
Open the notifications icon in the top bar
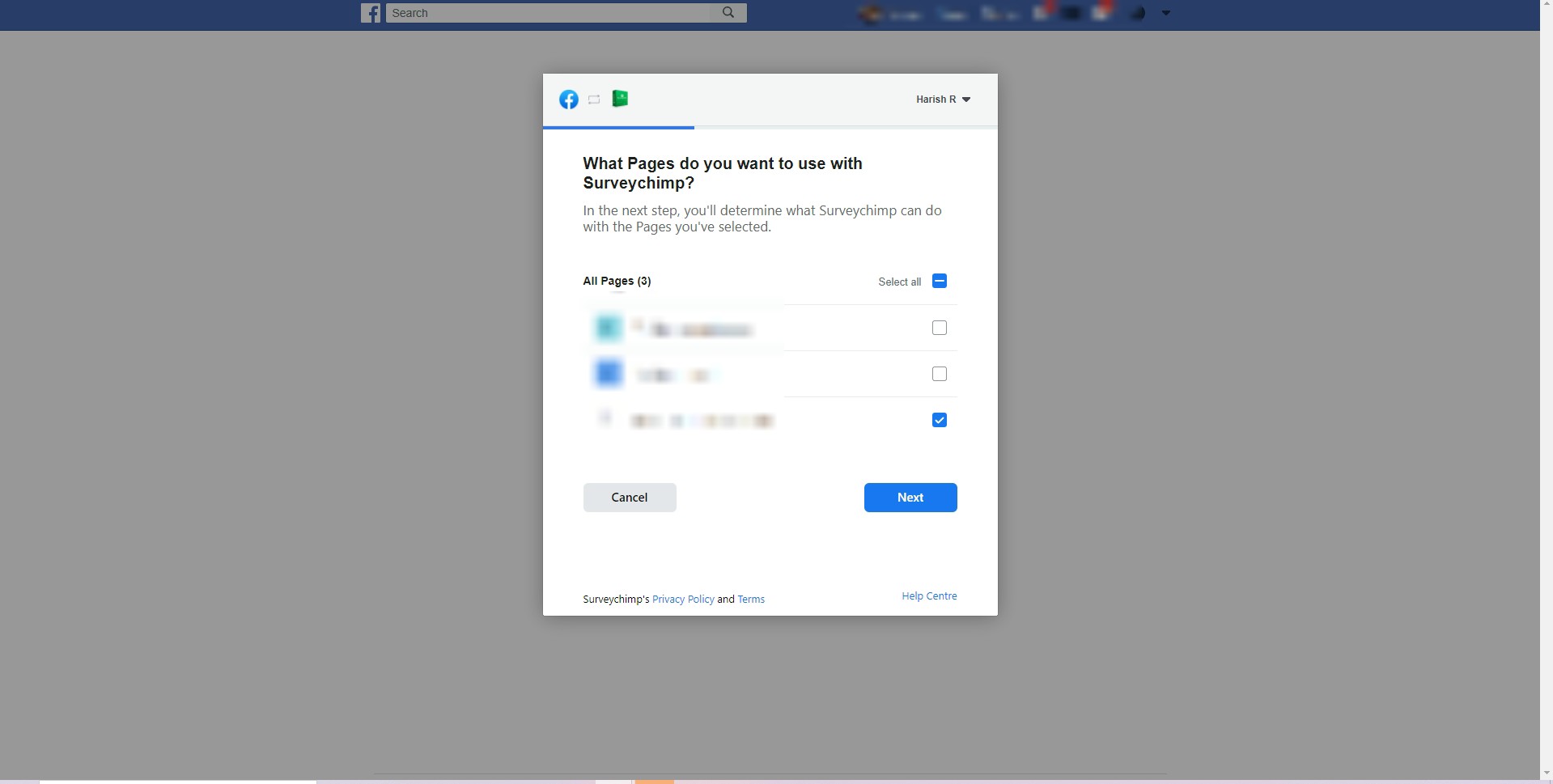[x=1102, y=12]
